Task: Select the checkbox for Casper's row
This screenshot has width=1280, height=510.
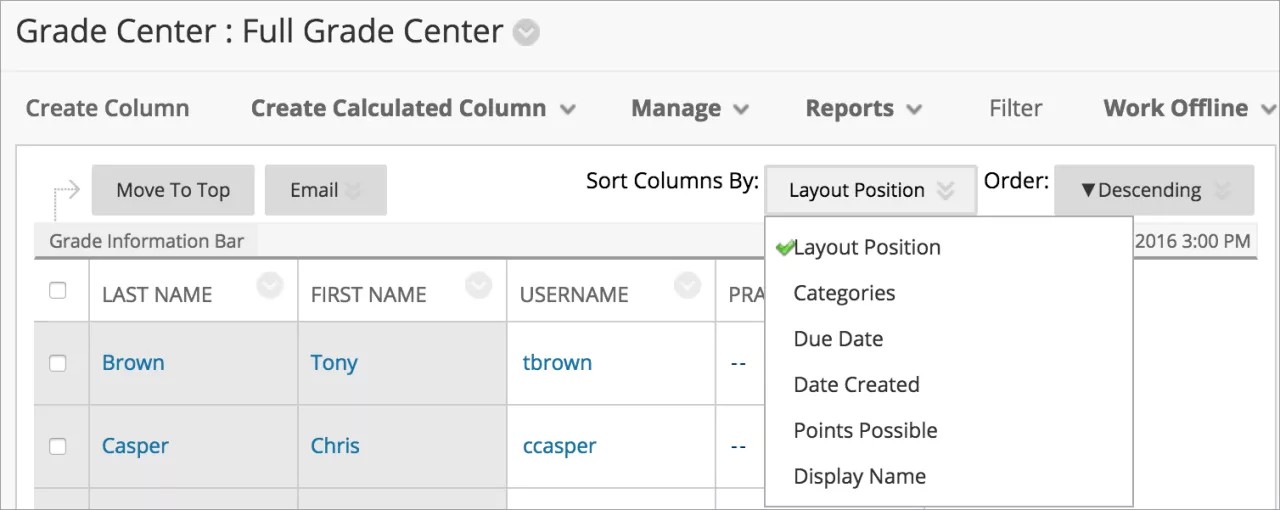Action: (x=58, y=447)
